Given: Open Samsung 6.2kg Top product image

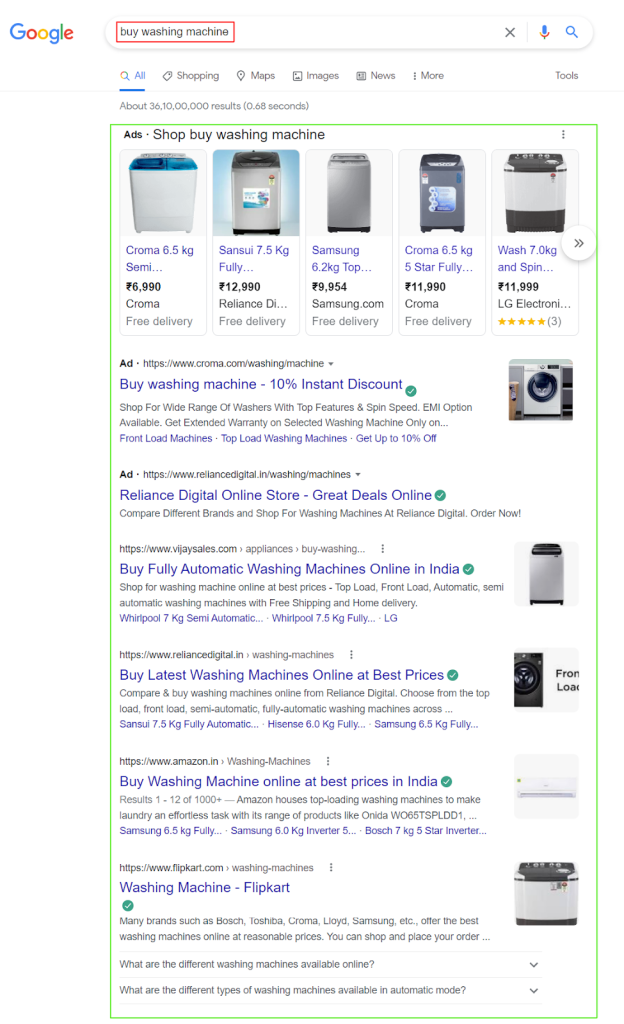Looking at the screenshot, I should pos(349,193).
